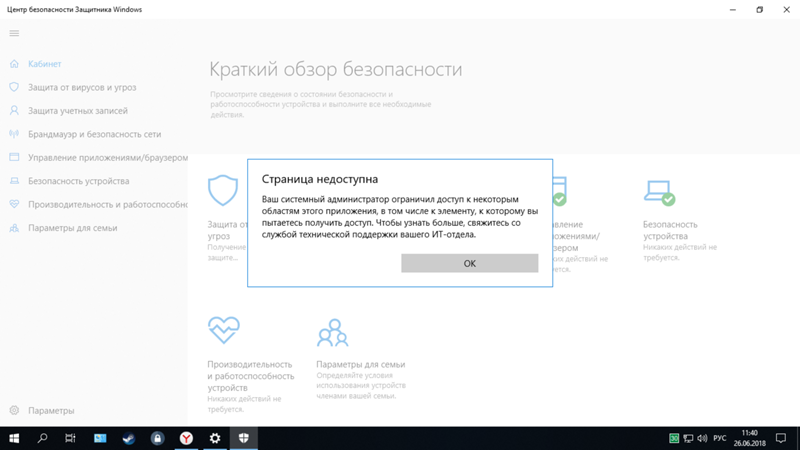
Task: Open Брандмауэр и безопасность сети
Action: 94,134
